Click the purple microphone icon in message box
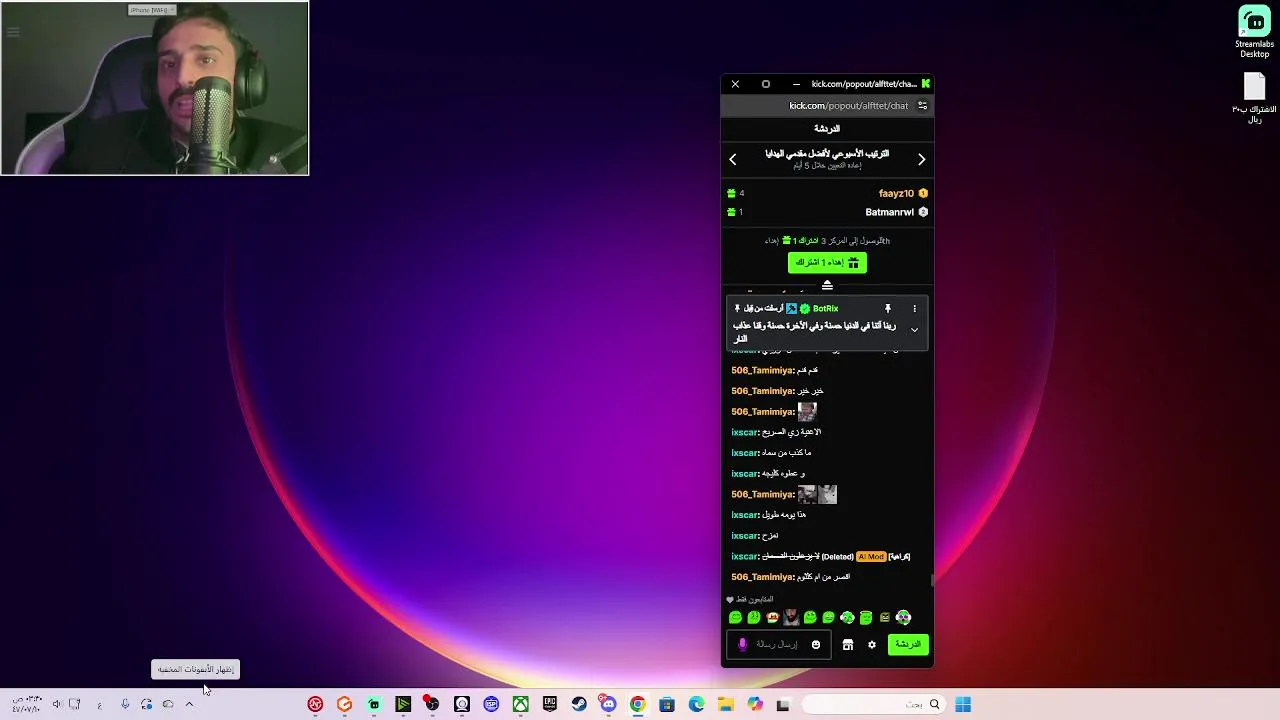Screen dimensions: 1280x720 742,645
